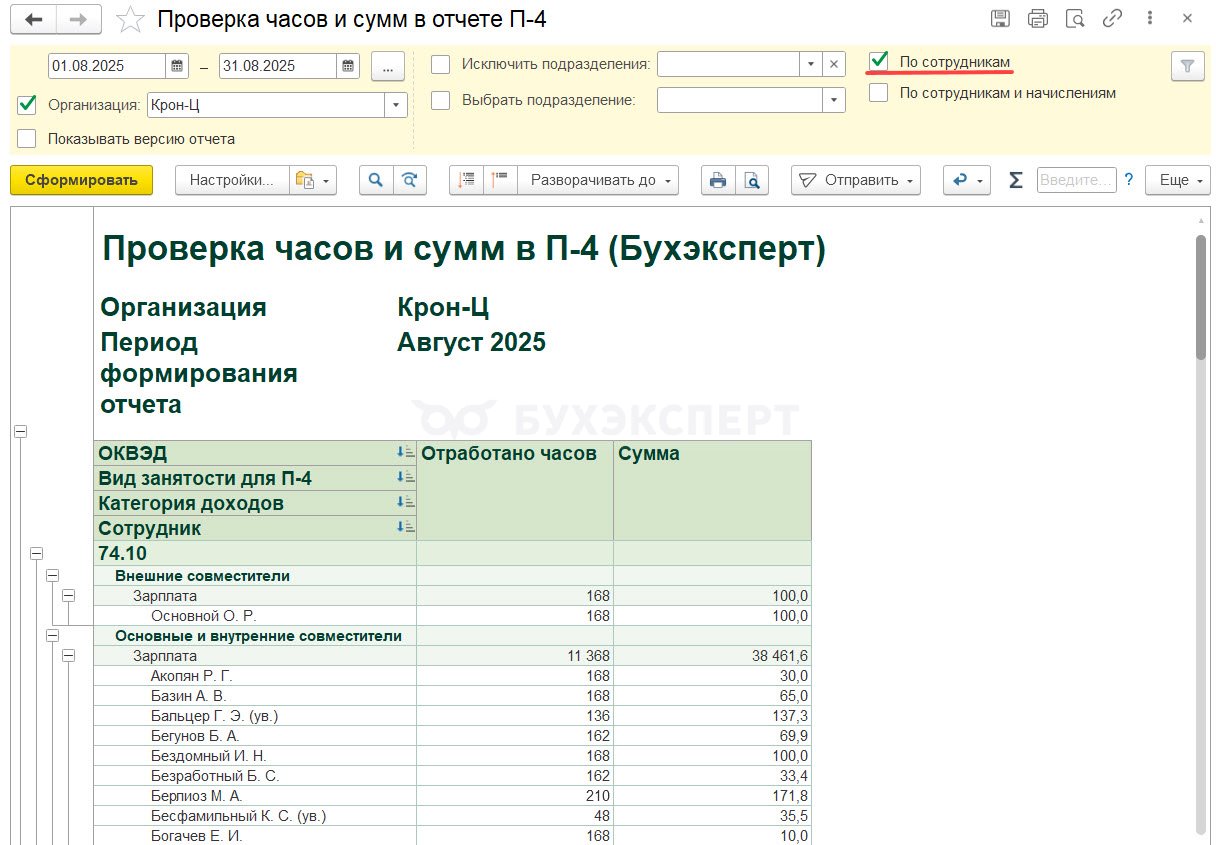Enable 'По сотрудникам и начислениям' checkbox
Image resolution: width=1216 pixels, height=845 pixels.
pos(878,93)
